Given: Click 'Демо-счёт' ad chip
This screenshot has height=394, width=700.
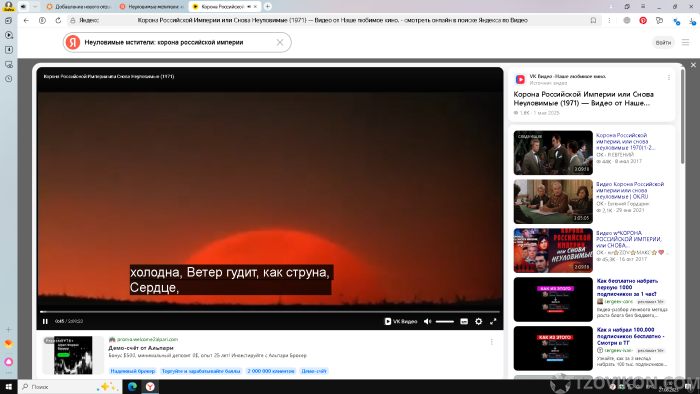Looking at the screenshot, I should click(314, 371).
